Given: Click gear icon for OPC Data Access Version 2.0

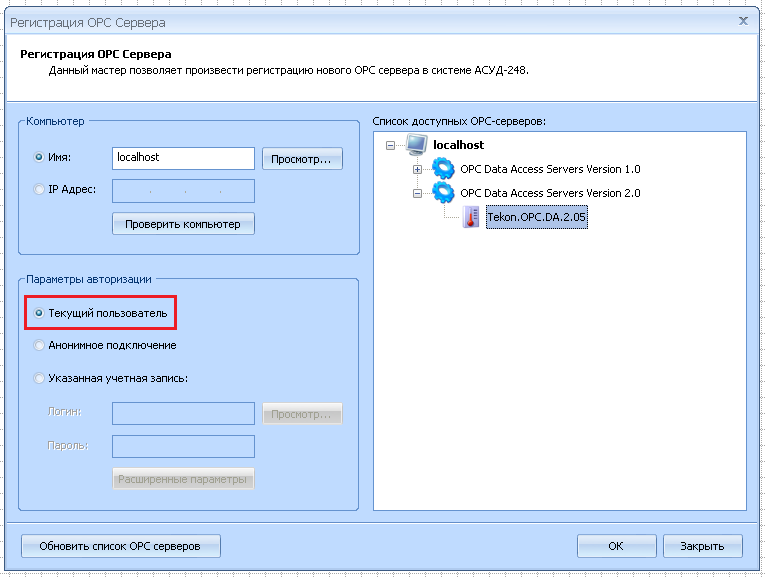Looking at the screenshot, I should coord(442,193).
